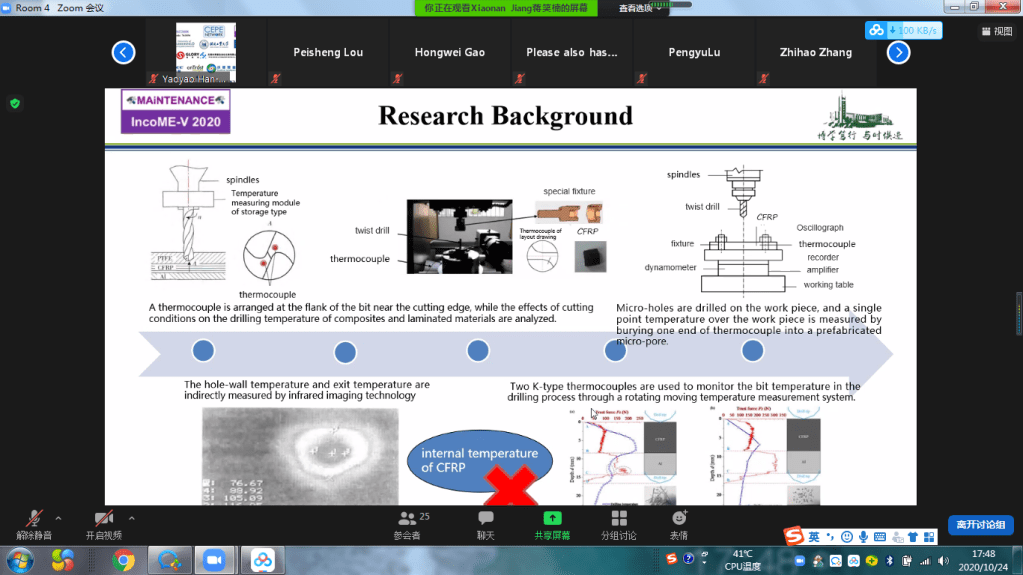Open breakout rooms (分组讨论)

tap(618, 524)
